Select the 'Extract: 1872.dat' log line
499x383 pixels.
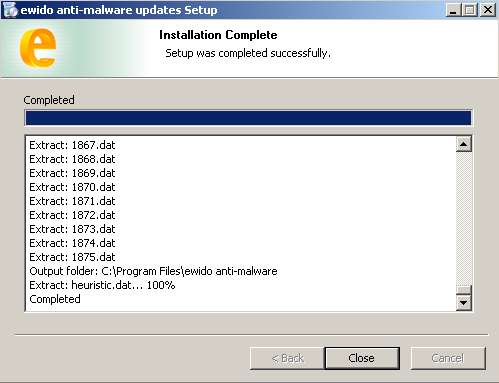[72, 215]
